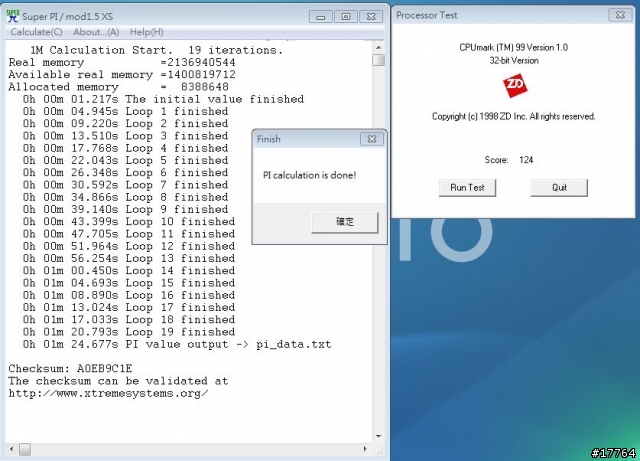
Task: Click the horizontal scrollbar left arrow
Action: [x=11, y=449]
